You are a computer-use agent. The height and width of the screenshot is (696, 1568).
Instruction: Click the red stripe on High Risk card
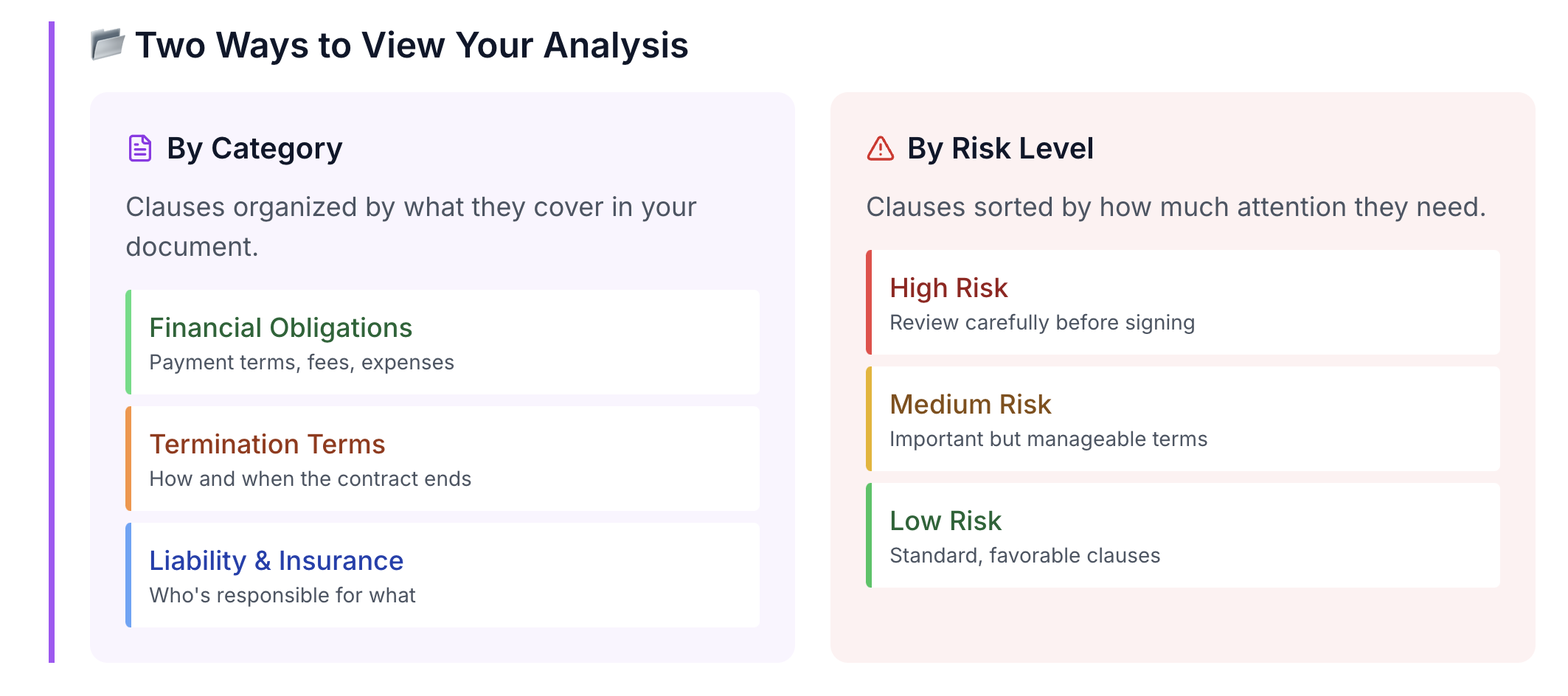pos(869,302)
